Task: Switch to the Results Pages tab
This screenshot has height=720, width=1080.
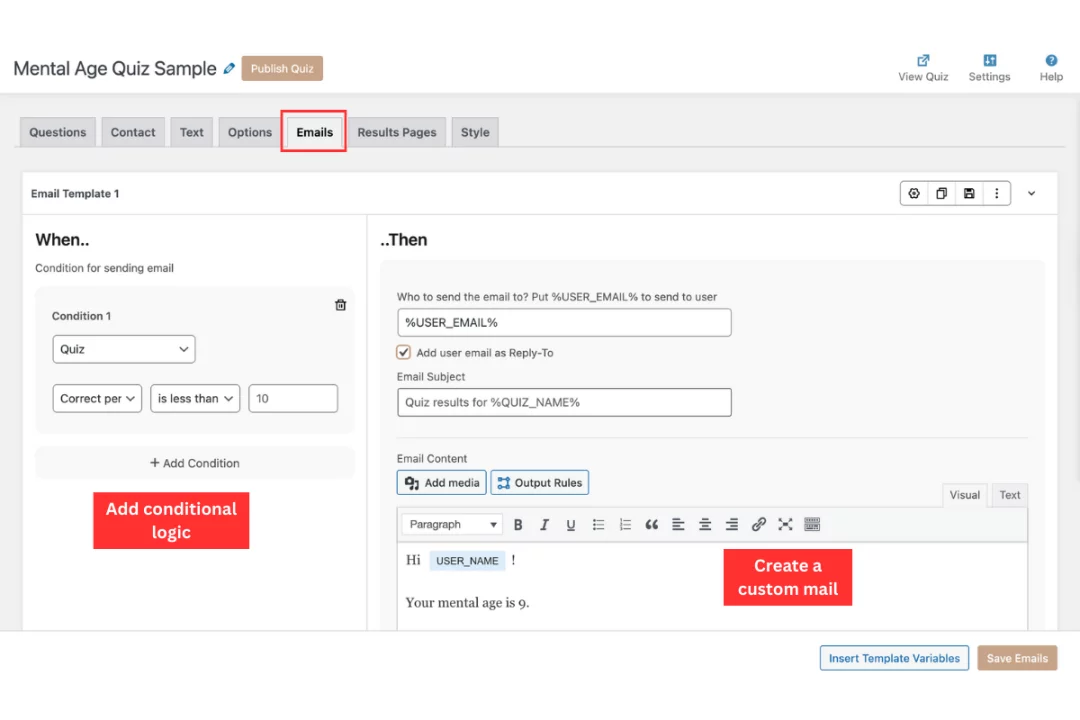Action: [397, 132]
